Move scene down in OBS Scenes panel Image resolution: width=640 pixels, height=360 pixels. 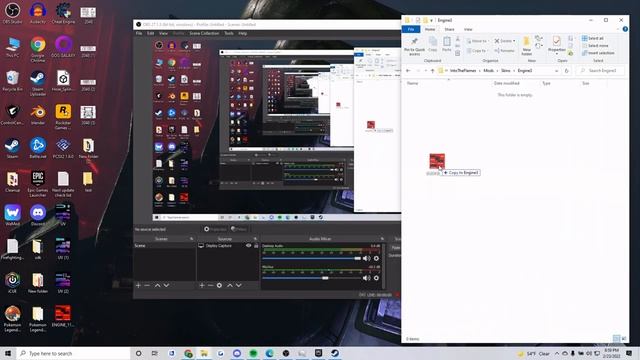tap(166, 285)
